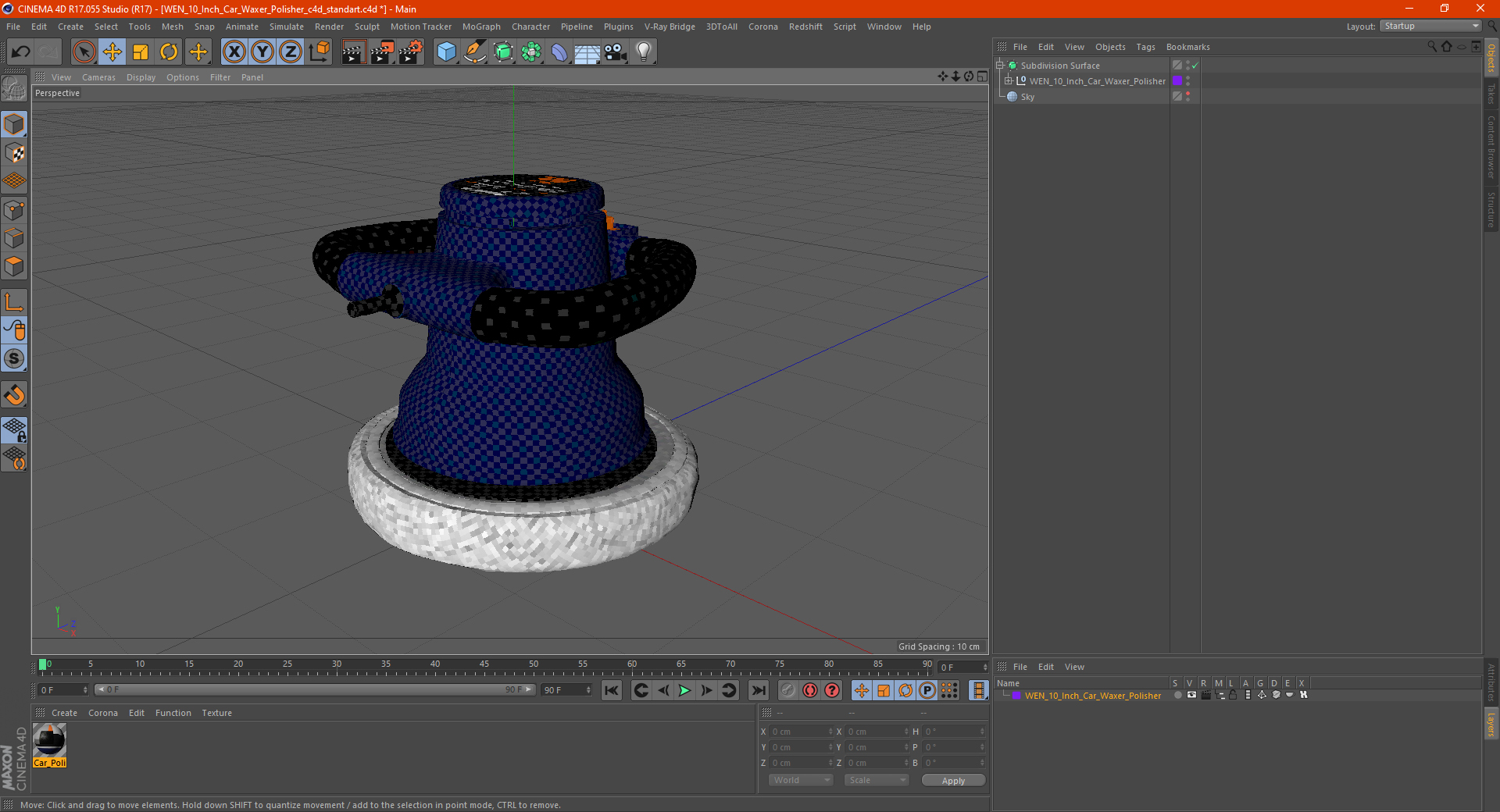This screenshot has width=1500, height=812.
Task: Add a Camera object
Action: [616, 52]
